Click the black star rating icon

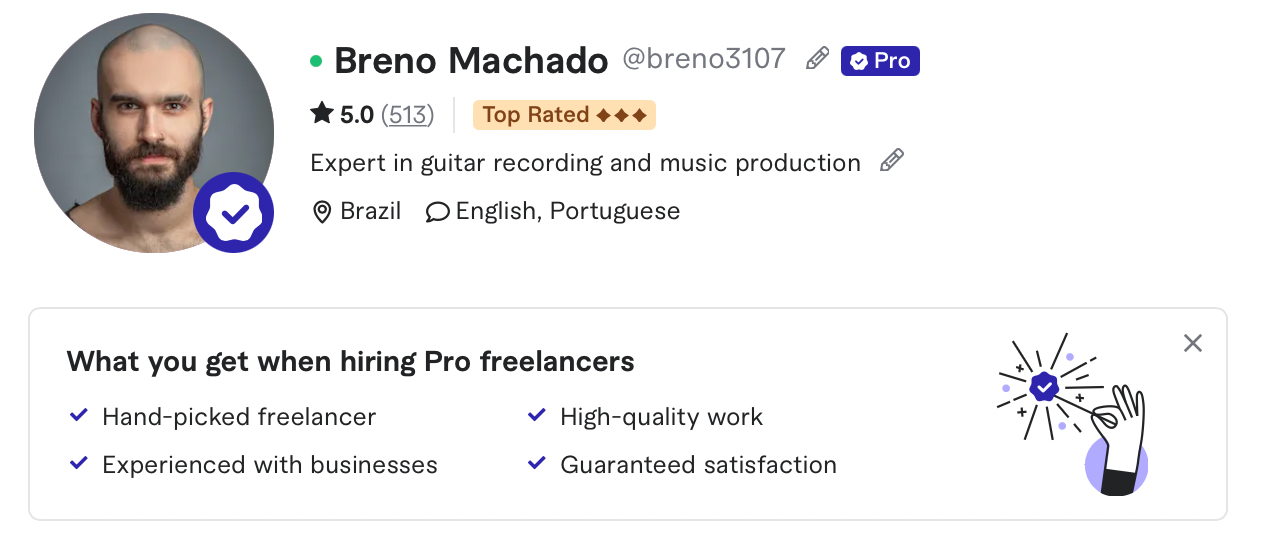click(321, 114)
